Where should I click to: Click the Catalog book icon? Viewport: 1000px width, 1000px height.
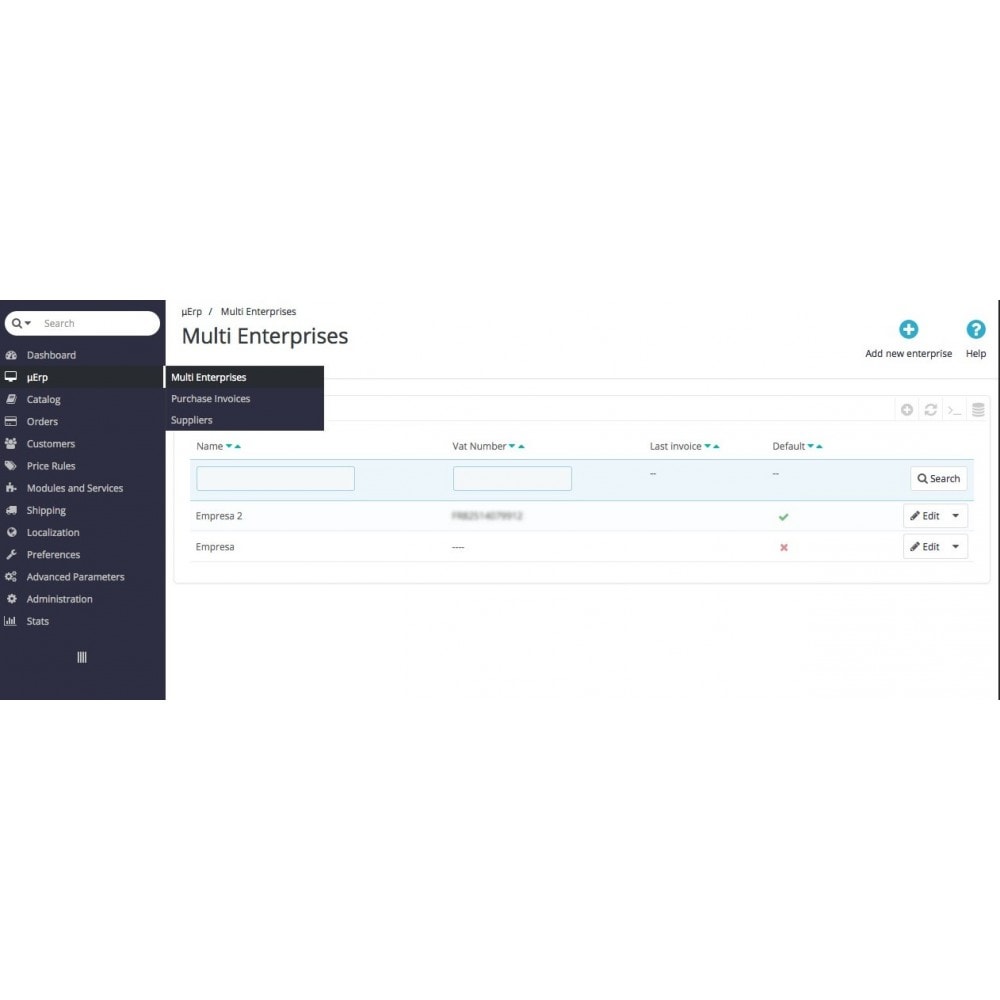[x=11, y=399]
